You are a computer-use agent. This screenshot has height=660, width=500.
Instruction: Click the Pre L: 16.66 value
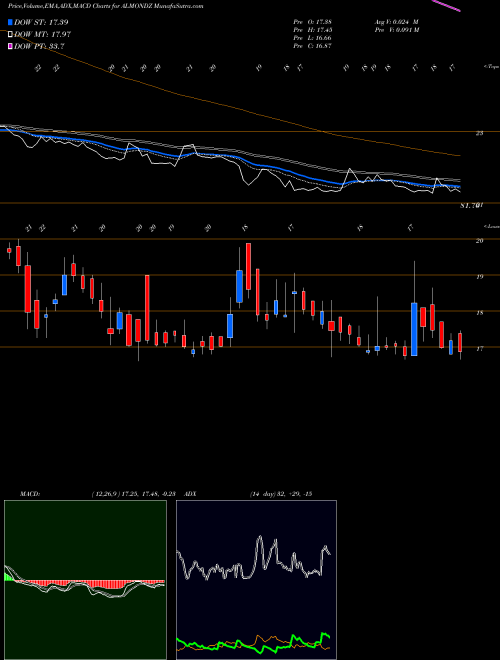pos(312,38)
